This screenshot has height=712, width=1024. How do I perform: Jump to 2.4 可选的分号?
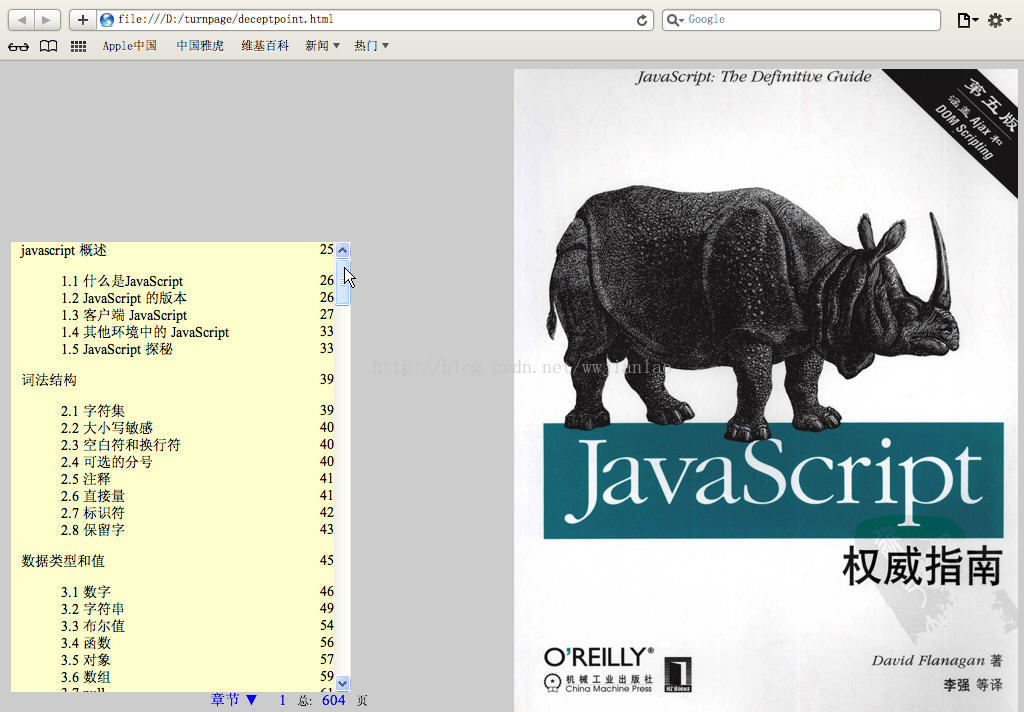click(106, 462)
